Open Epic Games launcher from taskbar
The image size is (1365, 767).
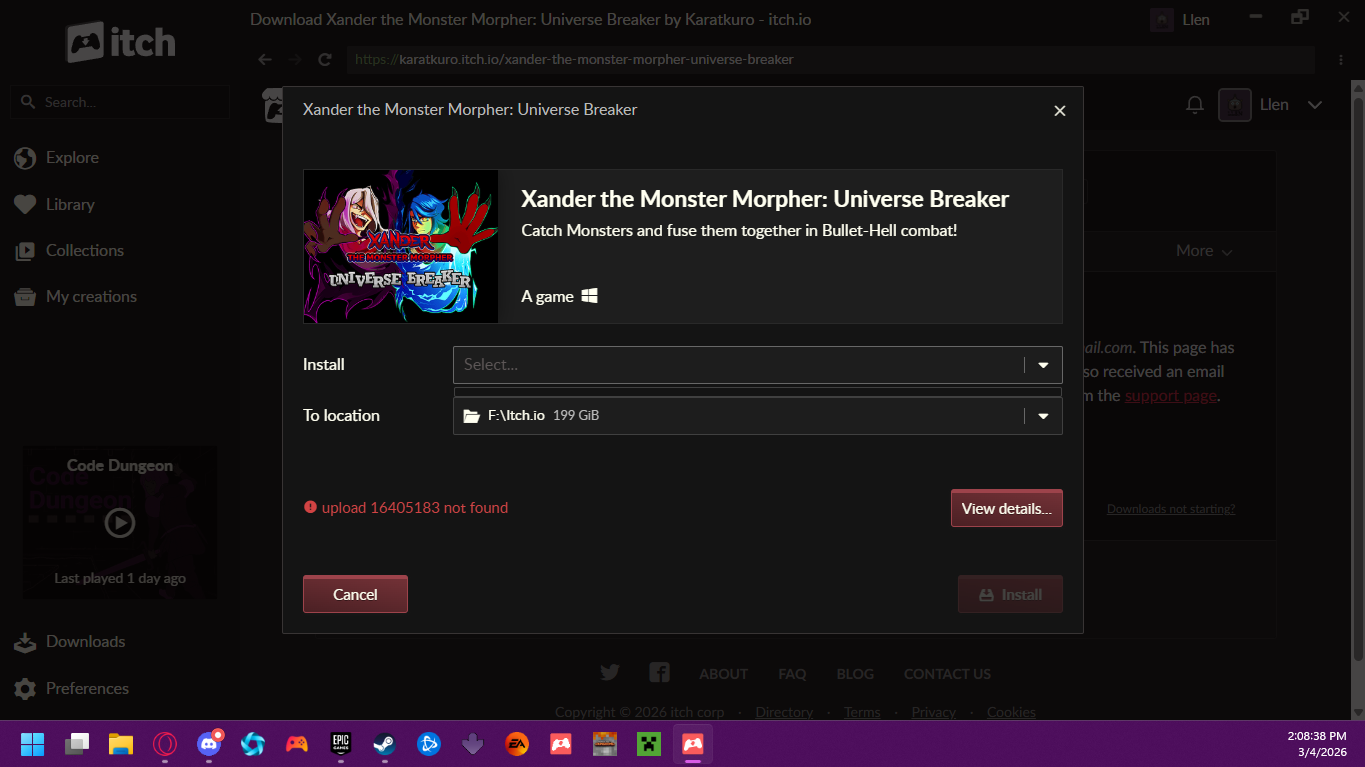click(x=341, y=744)
